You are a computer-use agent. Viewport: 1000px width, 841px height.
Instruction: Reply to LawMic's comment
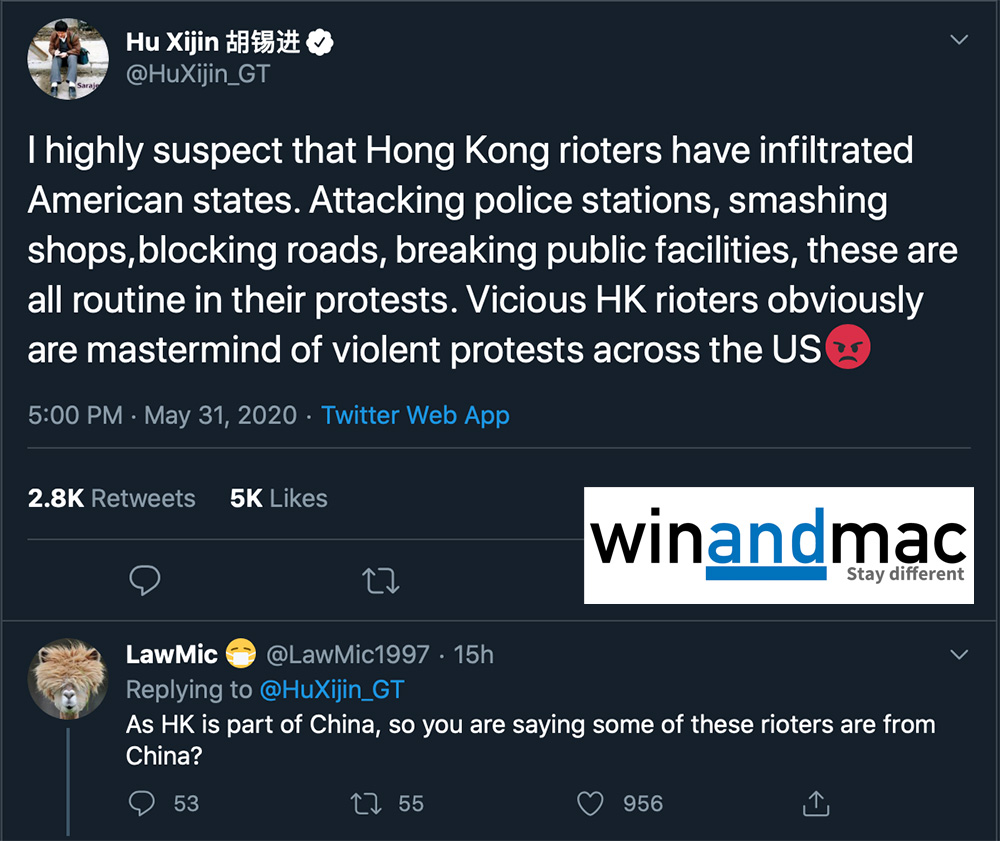point(144,802)
